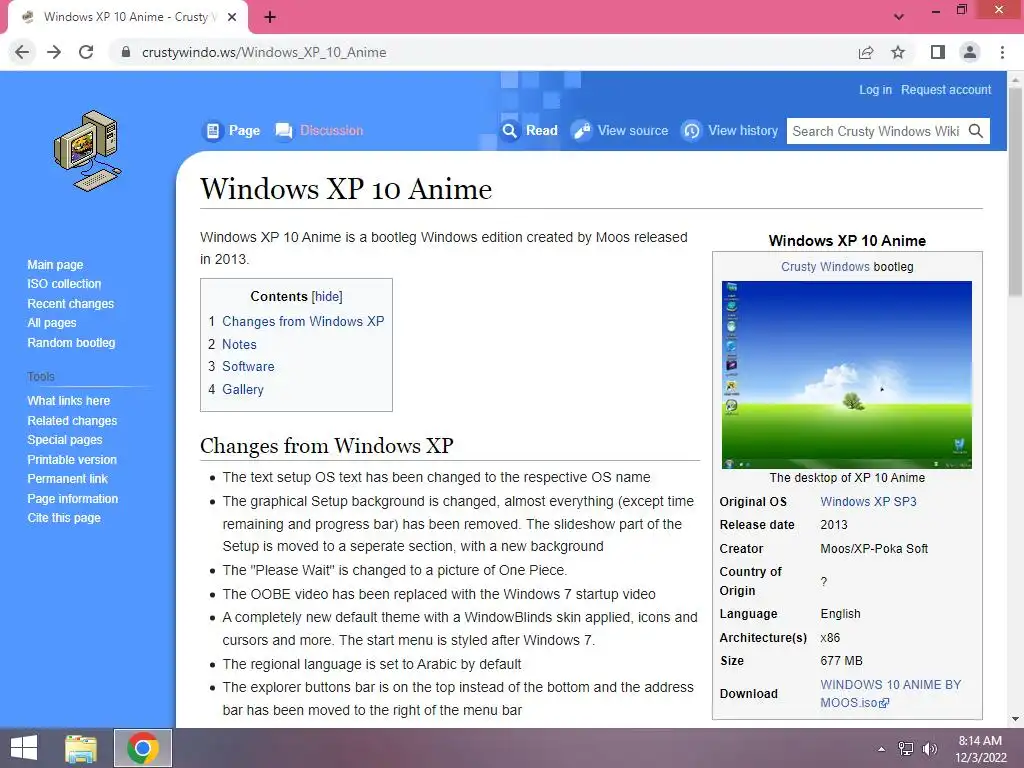Open a new browser tab
This screenshot has height=768, width=1024.
tap(270, 17)
